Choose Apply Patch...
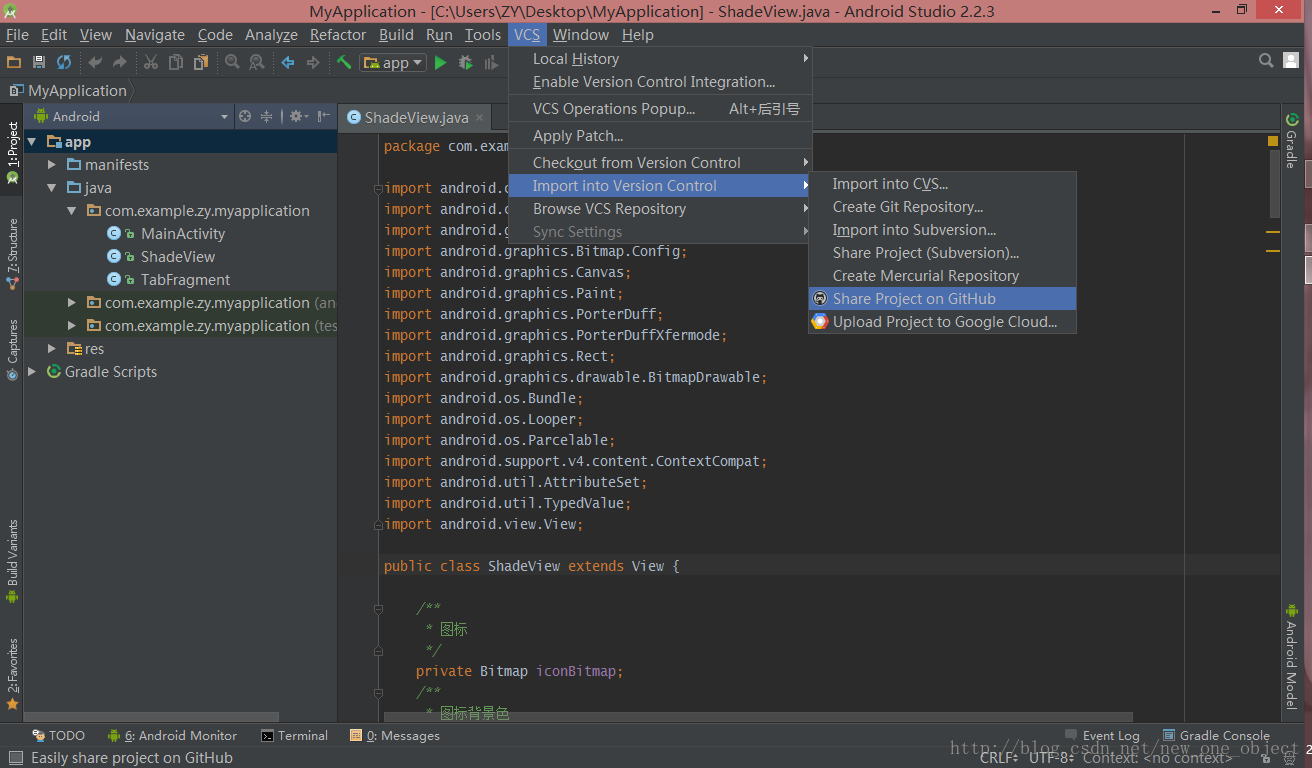 pyautogui.click(x=660, y=136)
